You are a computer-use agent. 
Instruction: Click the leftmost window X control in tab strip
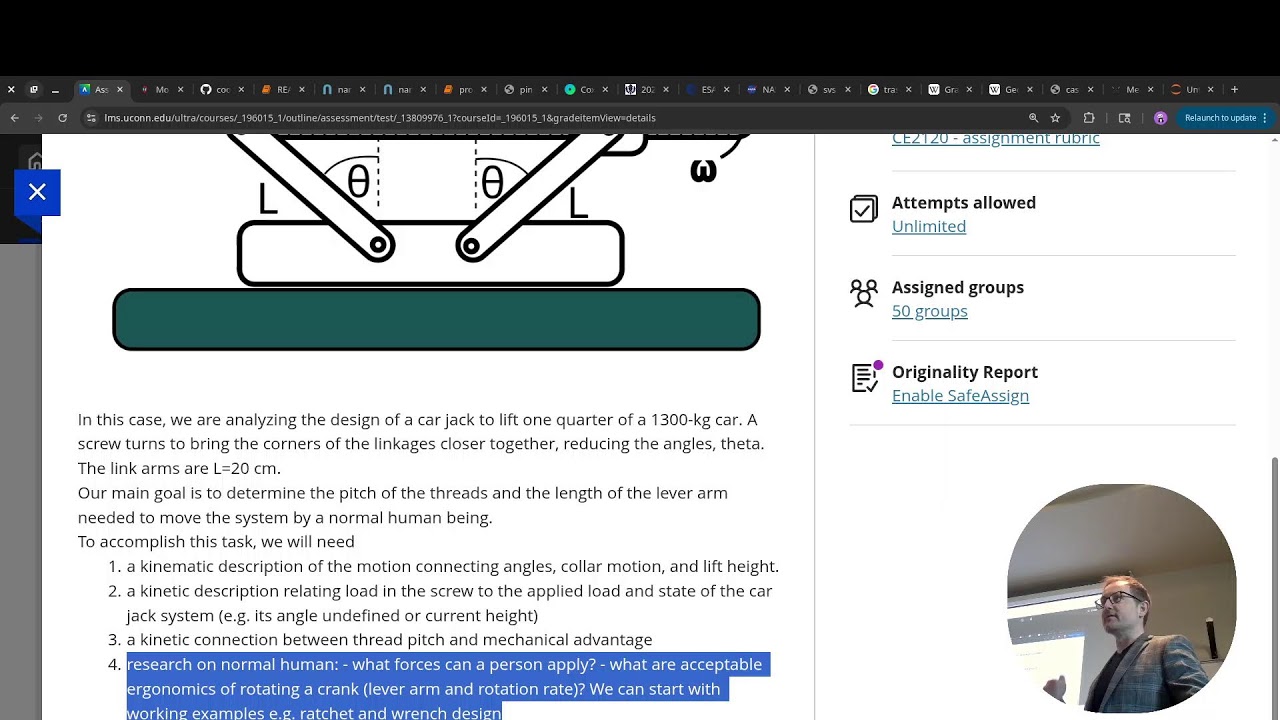click(x=11, y=89)
